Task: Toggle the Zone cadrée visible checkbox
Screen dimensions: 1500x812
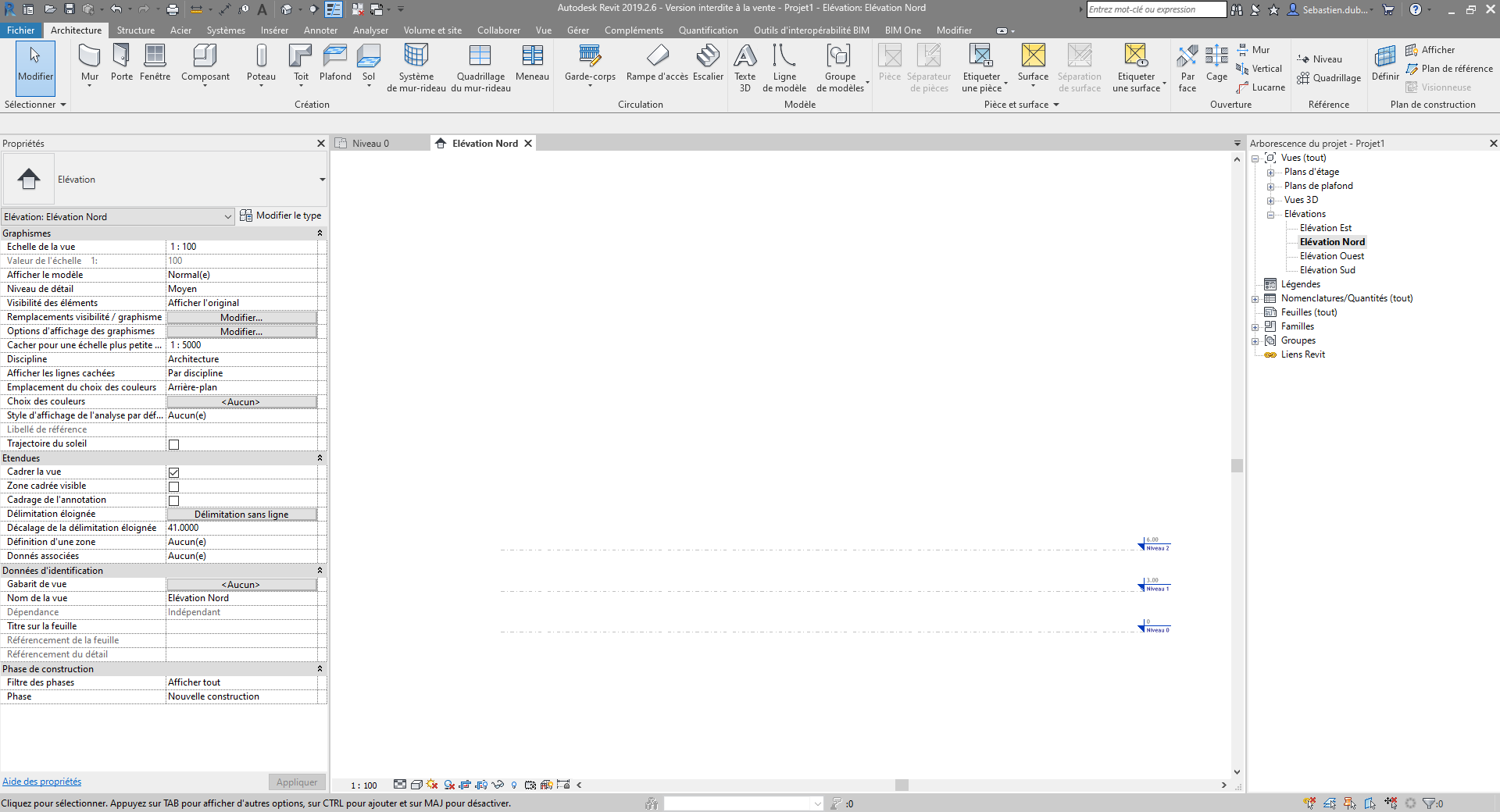Action: pyautogui.click(x=174, y=486)
